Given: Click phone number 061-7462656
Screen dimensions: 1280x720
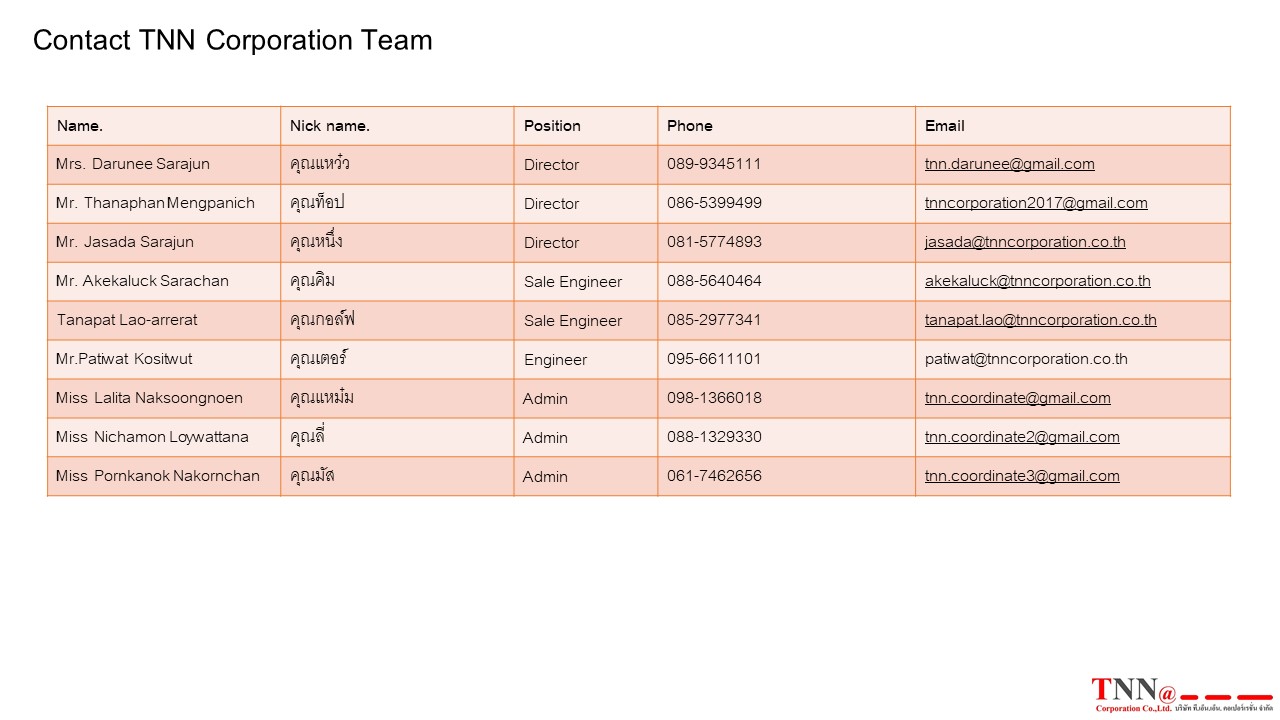Looking at the screenshot, I should pos(714,476).
